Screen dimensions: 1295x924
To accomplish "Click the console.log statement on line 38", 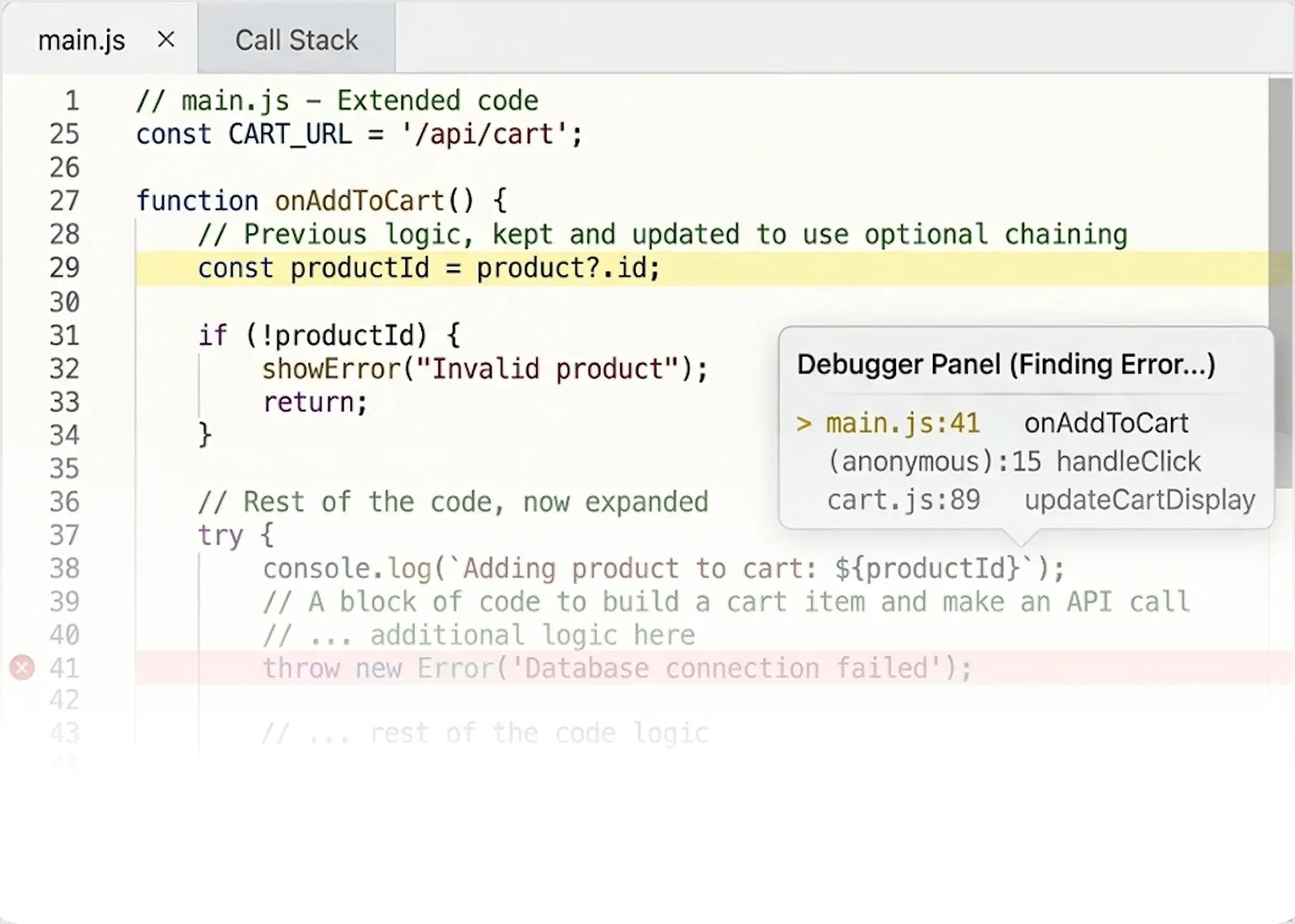I will [x=663, y=569].
